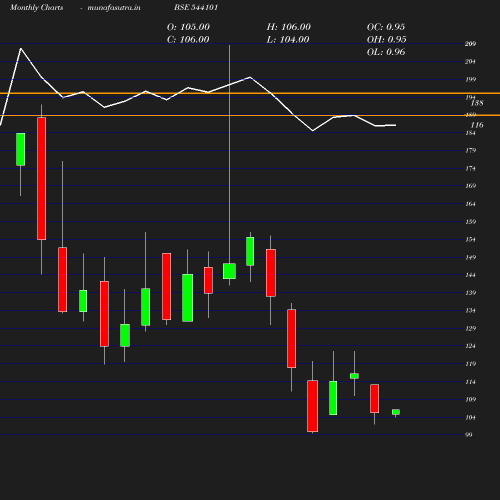Click the '116' orange line label
Viewport: 500px width, 500px height.
477,125
